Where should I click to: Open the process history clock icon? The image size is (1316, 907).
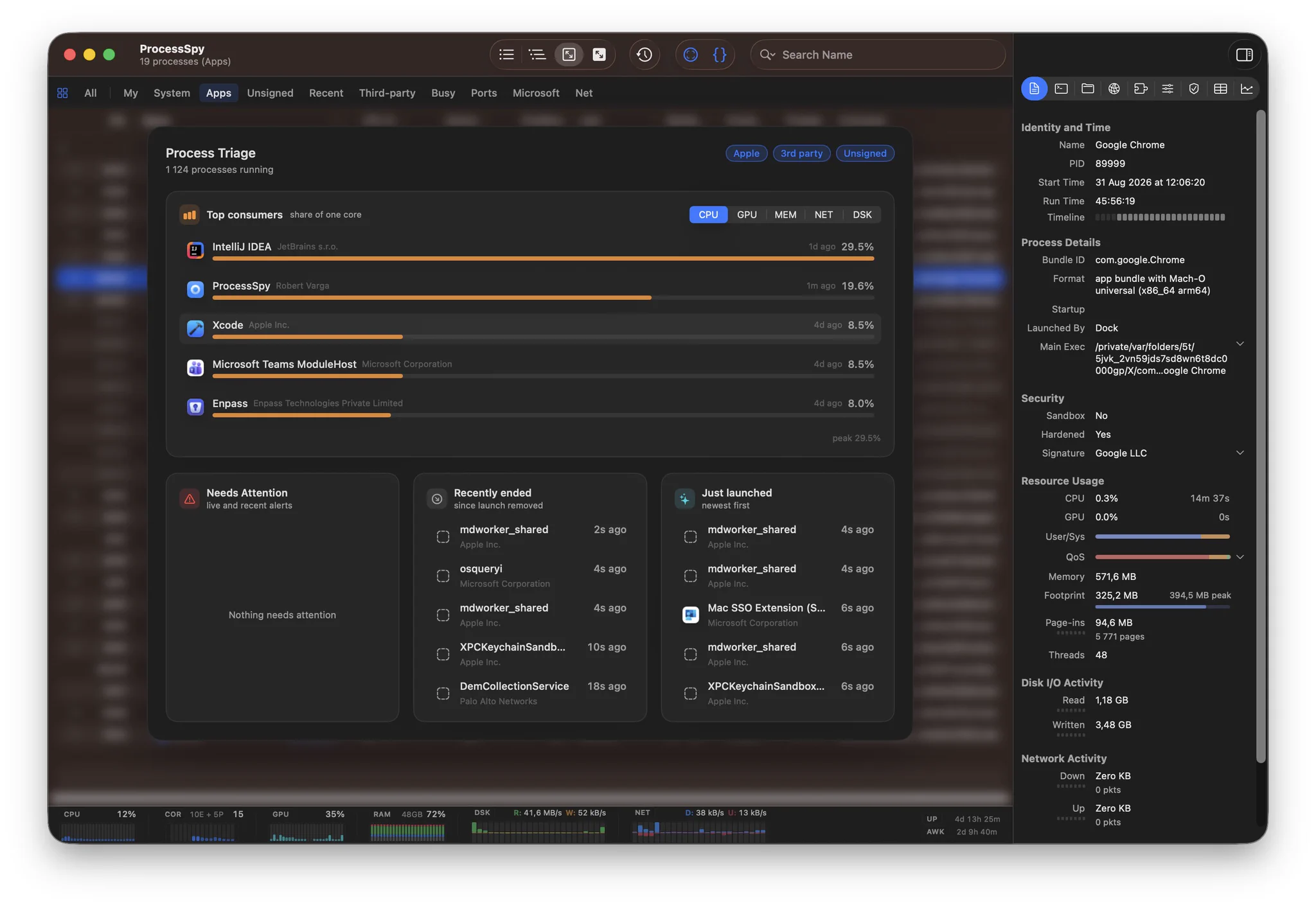click(645, 55)
